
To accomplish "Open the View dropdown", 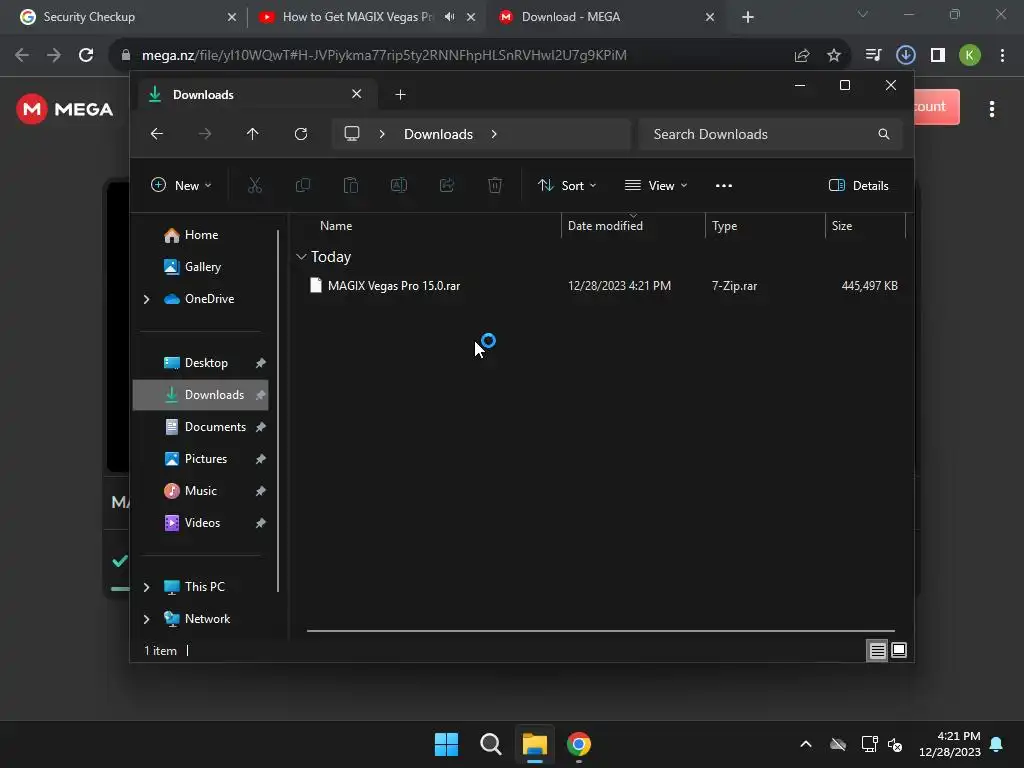I will pyautogui.click(x=656, y=185).
